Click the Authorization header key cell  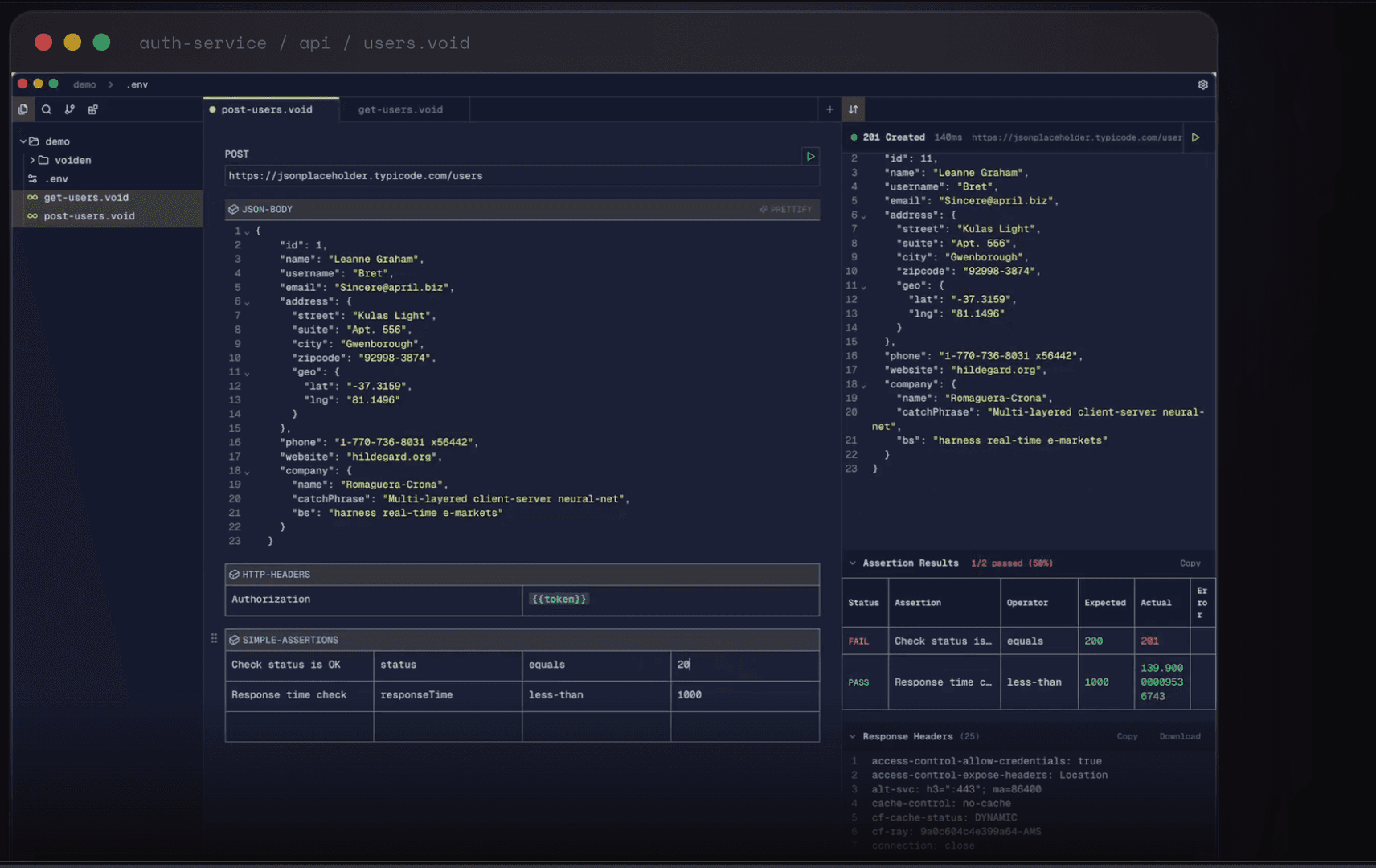coord(374,600)
